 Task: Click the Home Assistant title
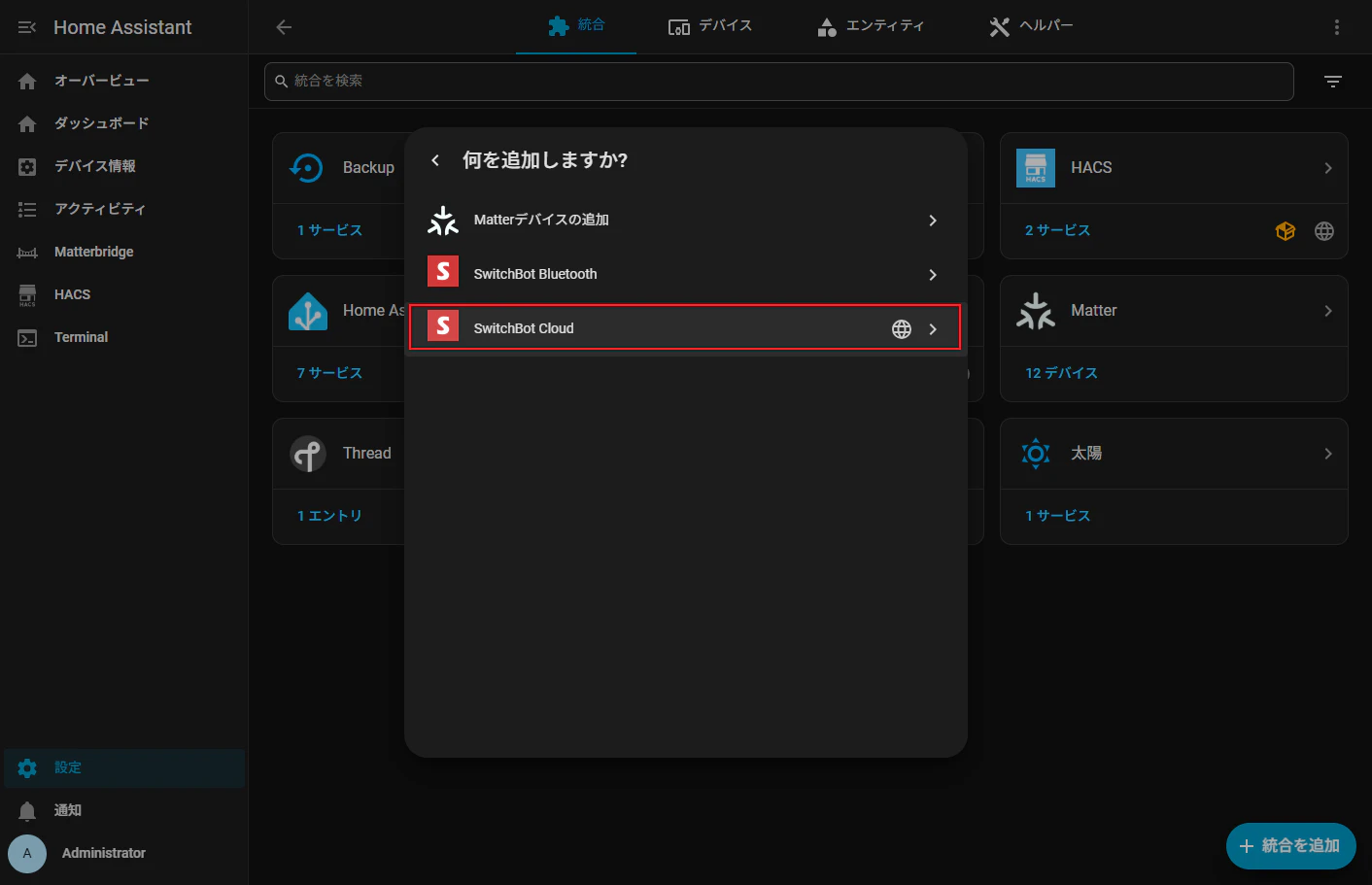tap(122, 27)
